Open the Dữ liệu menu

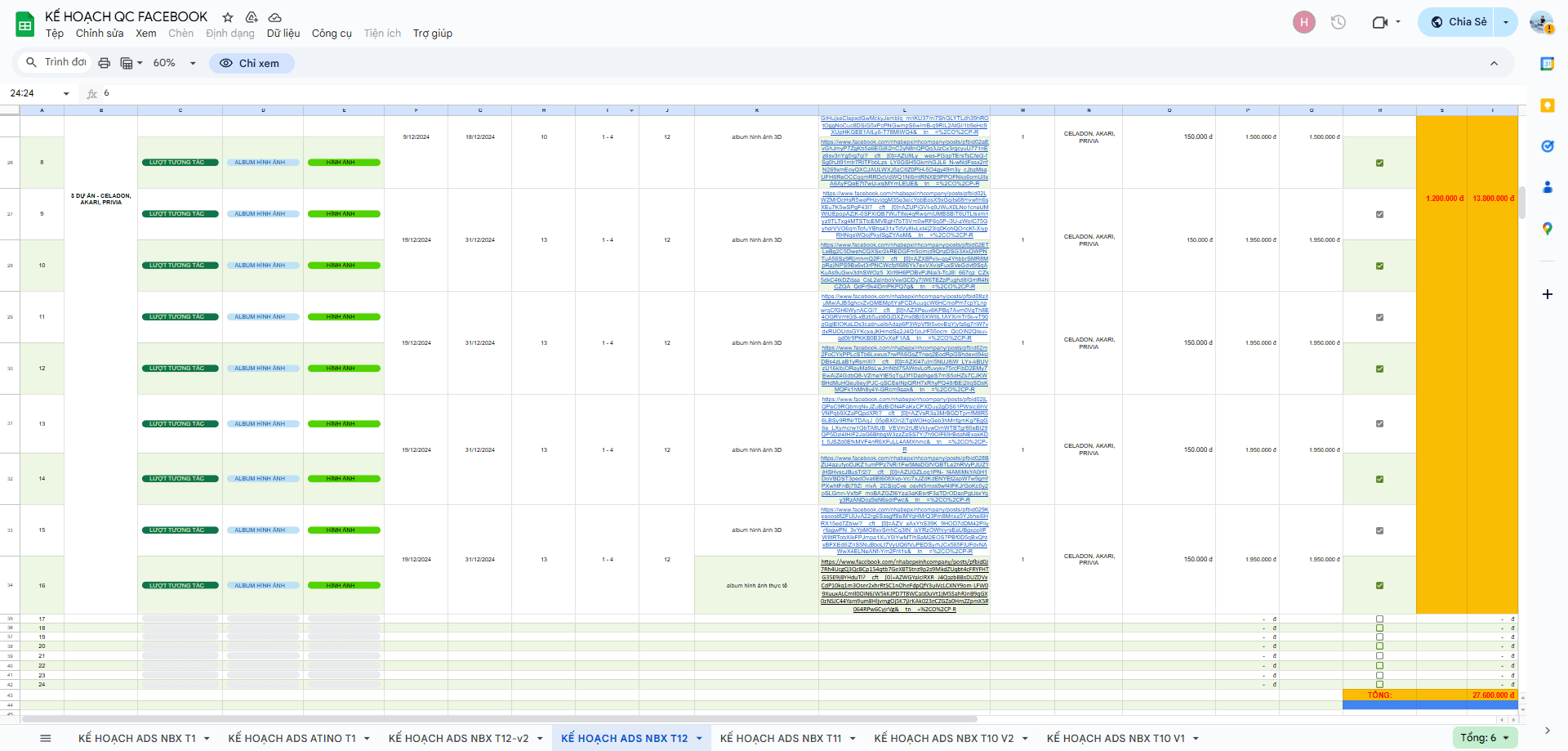[283, 34]
